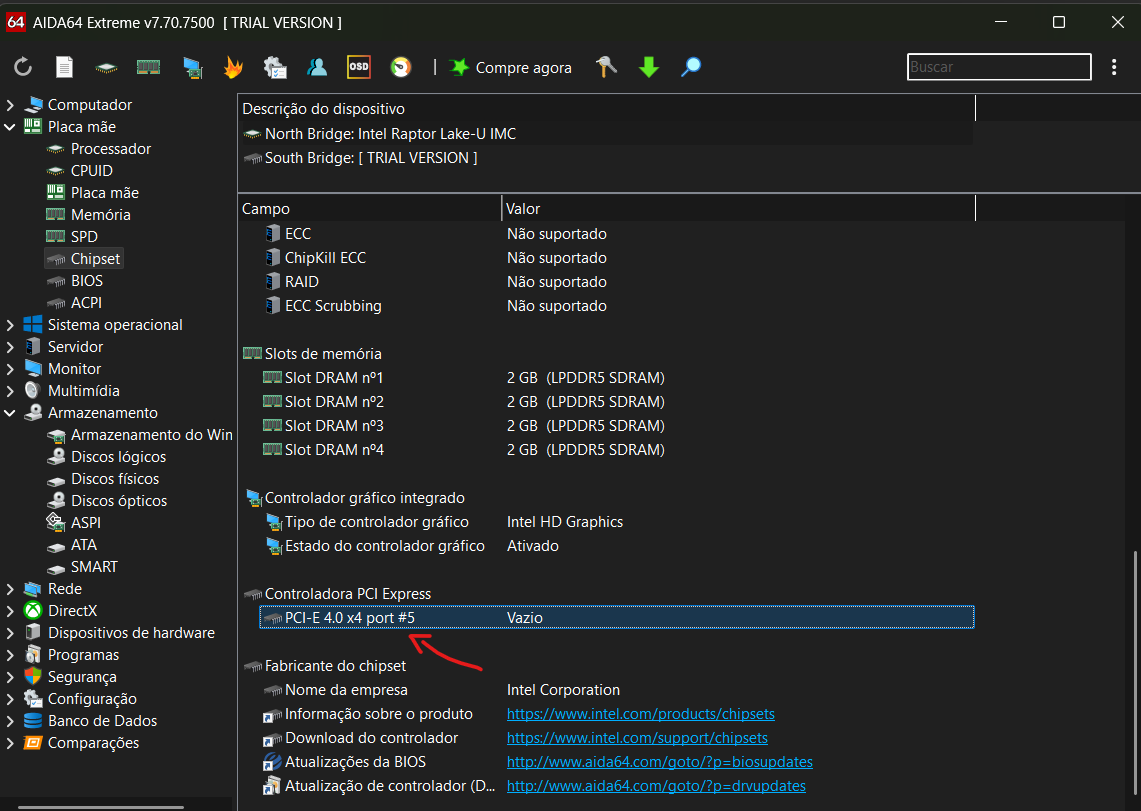Click the magnifier search icon
This screenshot has height=811, width=1141.
691,67
